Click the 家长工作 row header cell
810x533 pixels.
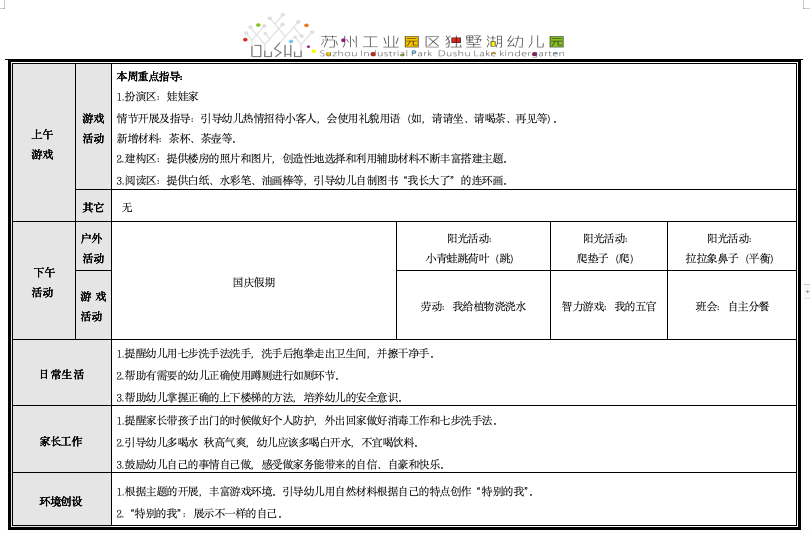61,441
